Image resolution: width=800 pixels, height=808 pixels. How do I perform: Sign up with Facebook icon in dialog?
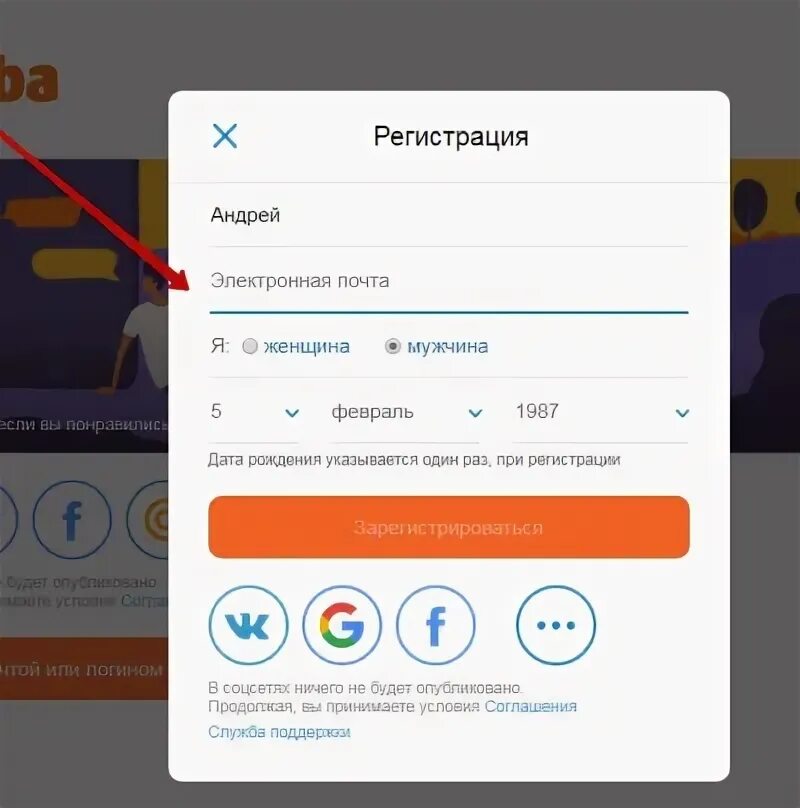coord(436,625)
